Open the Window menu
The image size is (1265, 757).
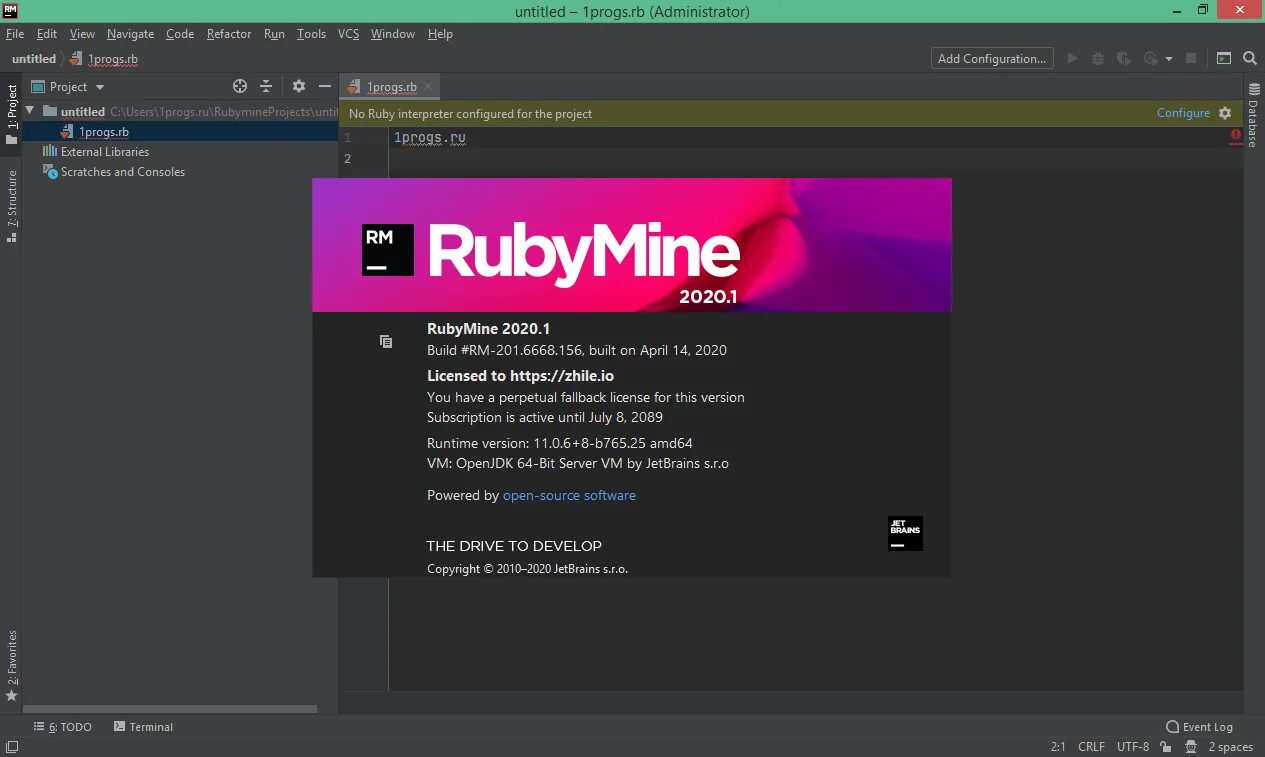pos(393,33)
